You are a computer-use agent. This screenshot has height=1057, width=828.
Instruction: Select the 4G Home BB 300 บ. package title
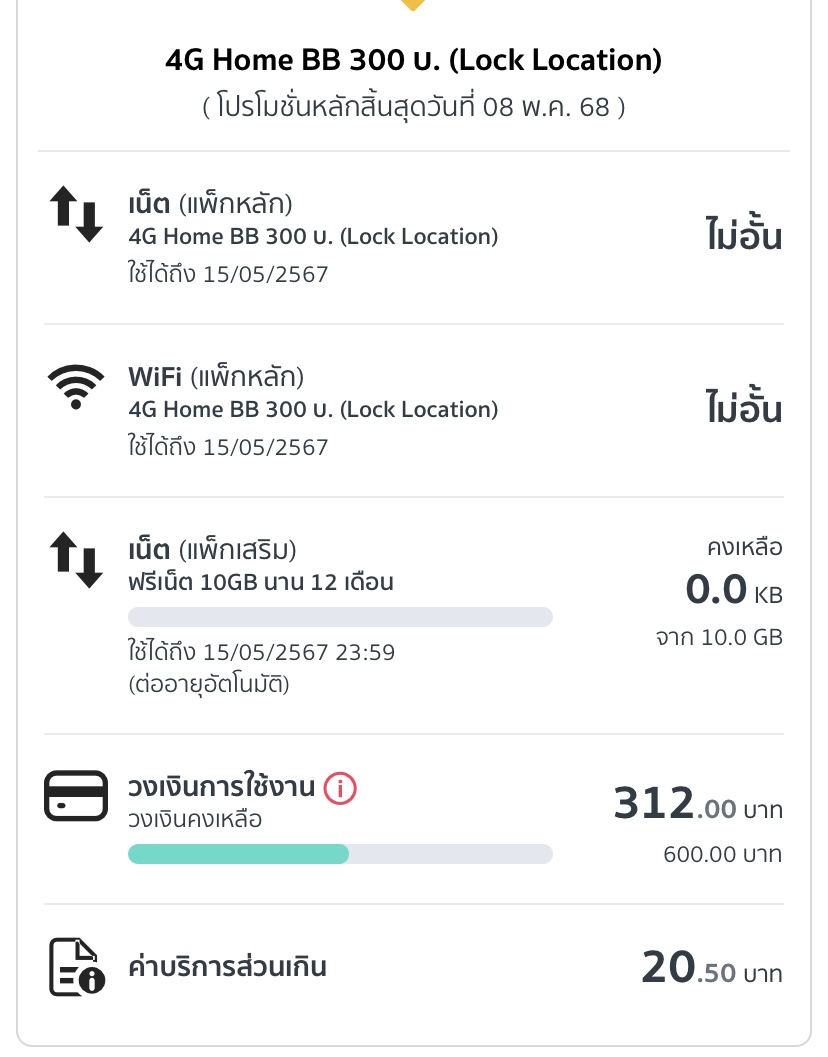click(413, 60)
